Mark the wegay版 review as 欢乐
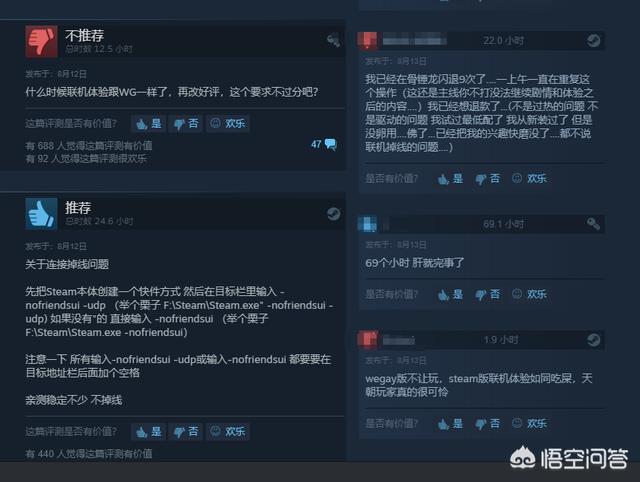Viewport: 640px width, 482px height. (x=529, y=424)
